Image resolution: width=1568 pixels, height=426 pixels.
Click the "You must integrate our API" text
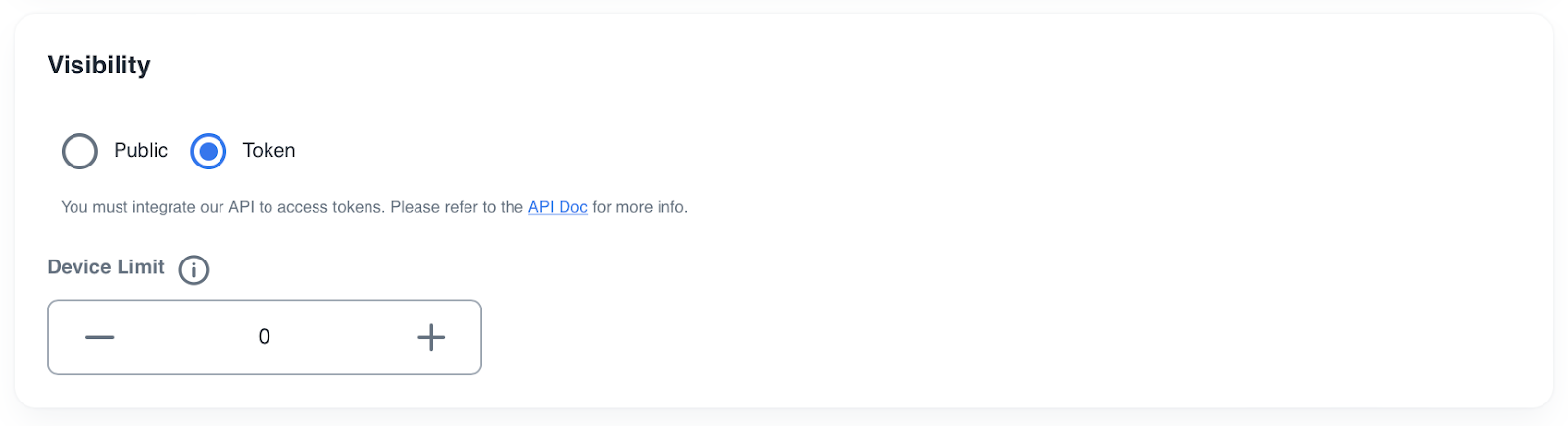coord(157,207)
